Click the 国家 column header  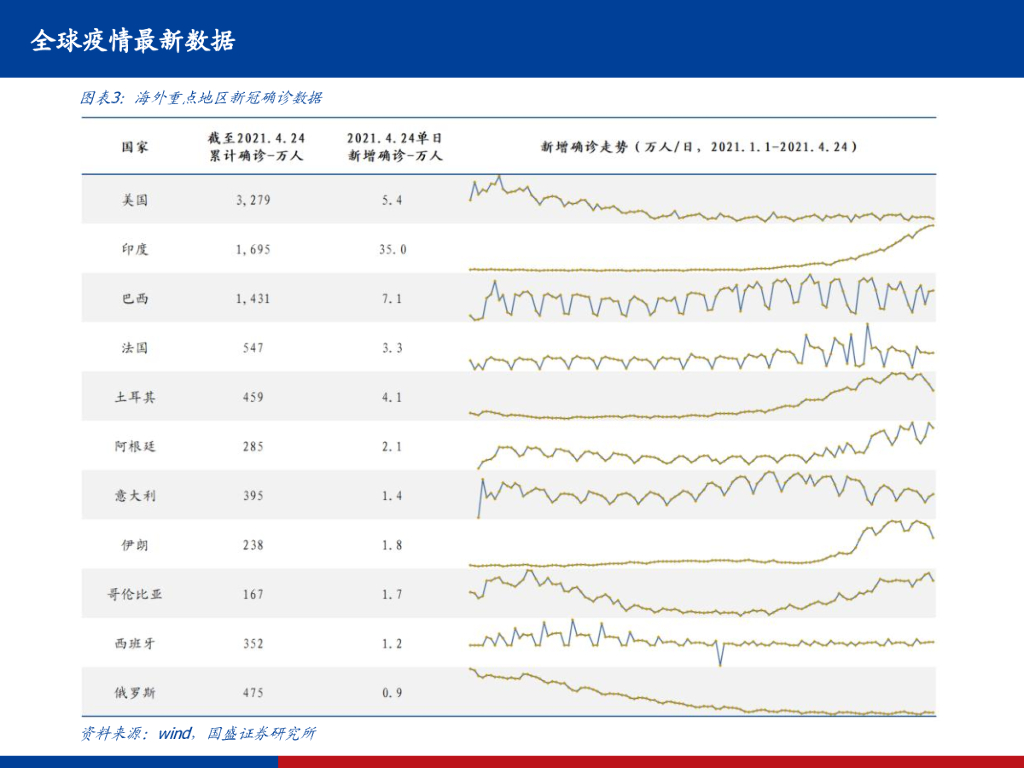pos(135,146)
